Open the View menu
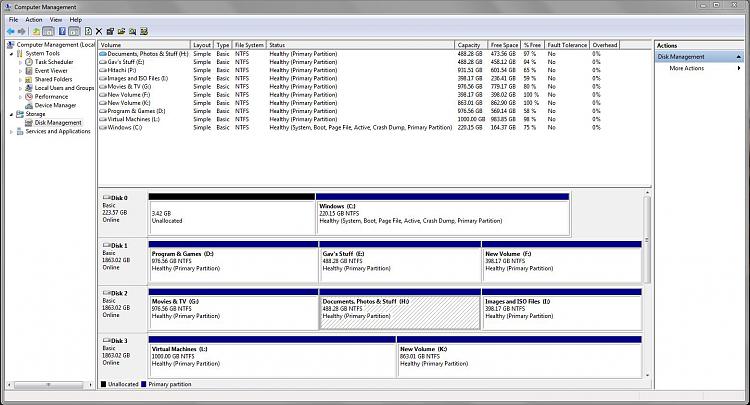Viewport: 750px width, 405px height. click(56, 20)
